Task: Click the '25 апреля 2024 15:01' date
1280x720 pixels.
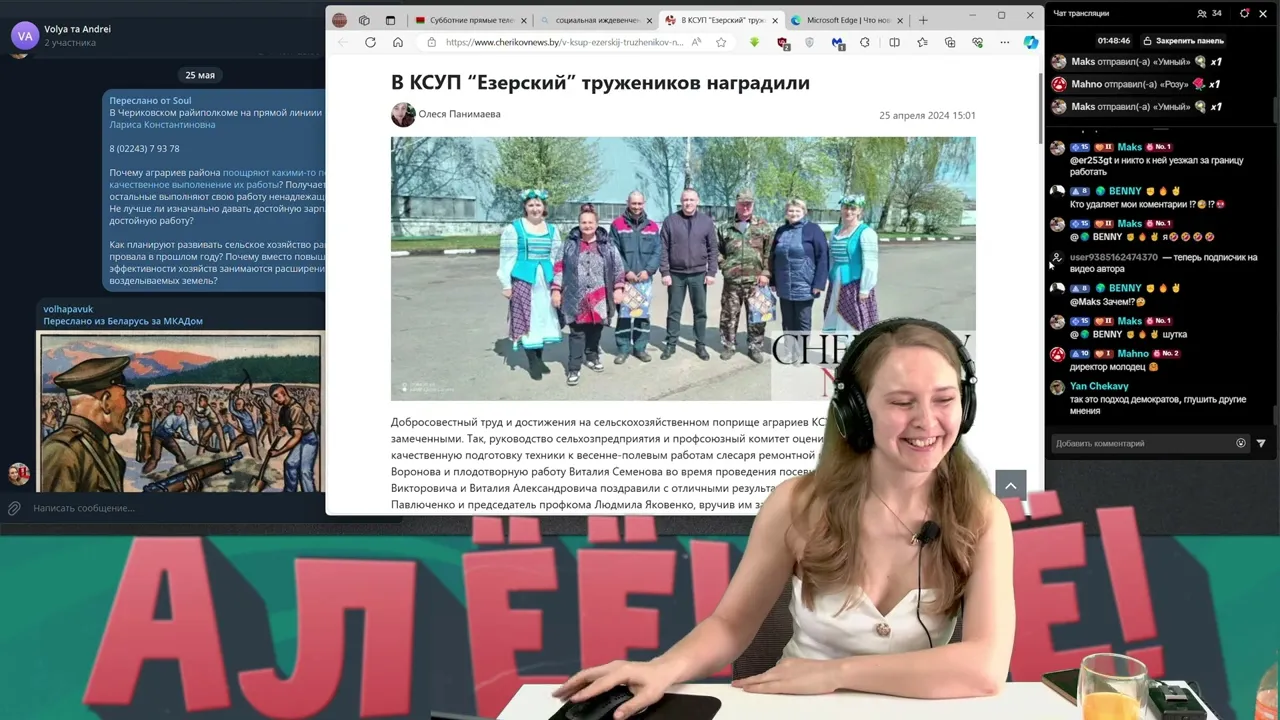Action: pos(927,115)
